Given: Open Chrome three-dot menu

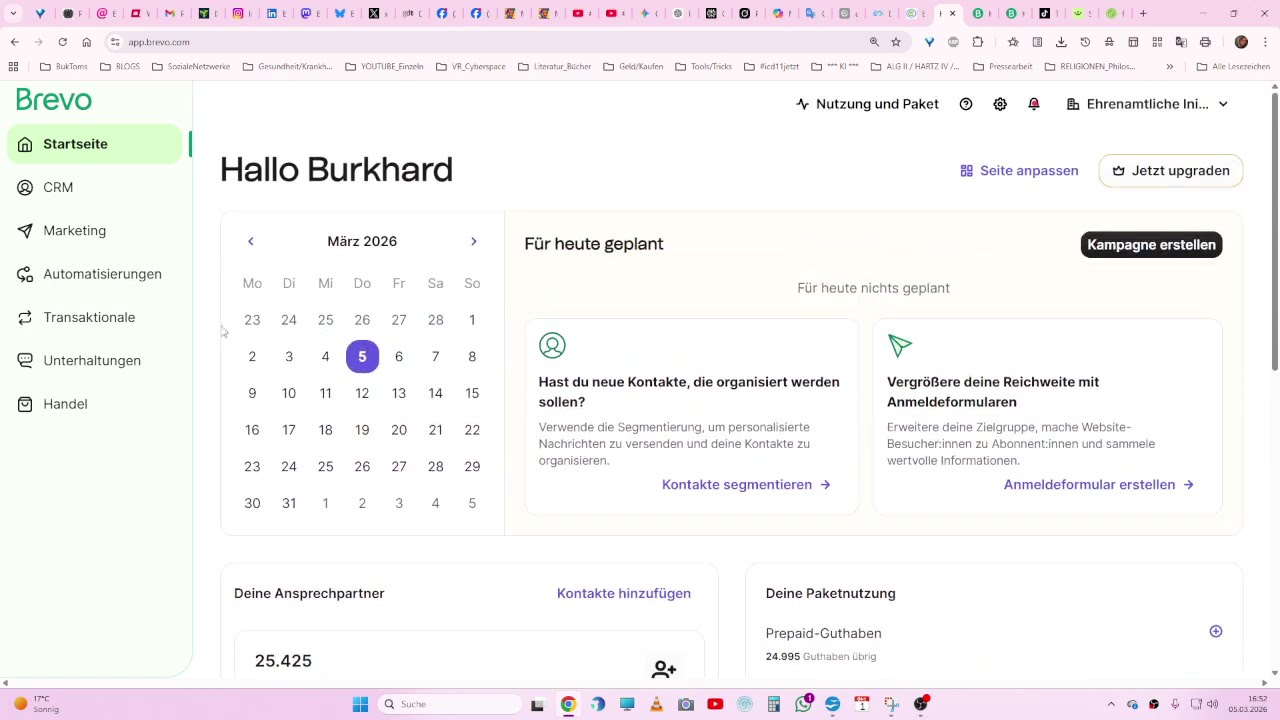Looking at the screenshot, I should tap(1266, 42).
